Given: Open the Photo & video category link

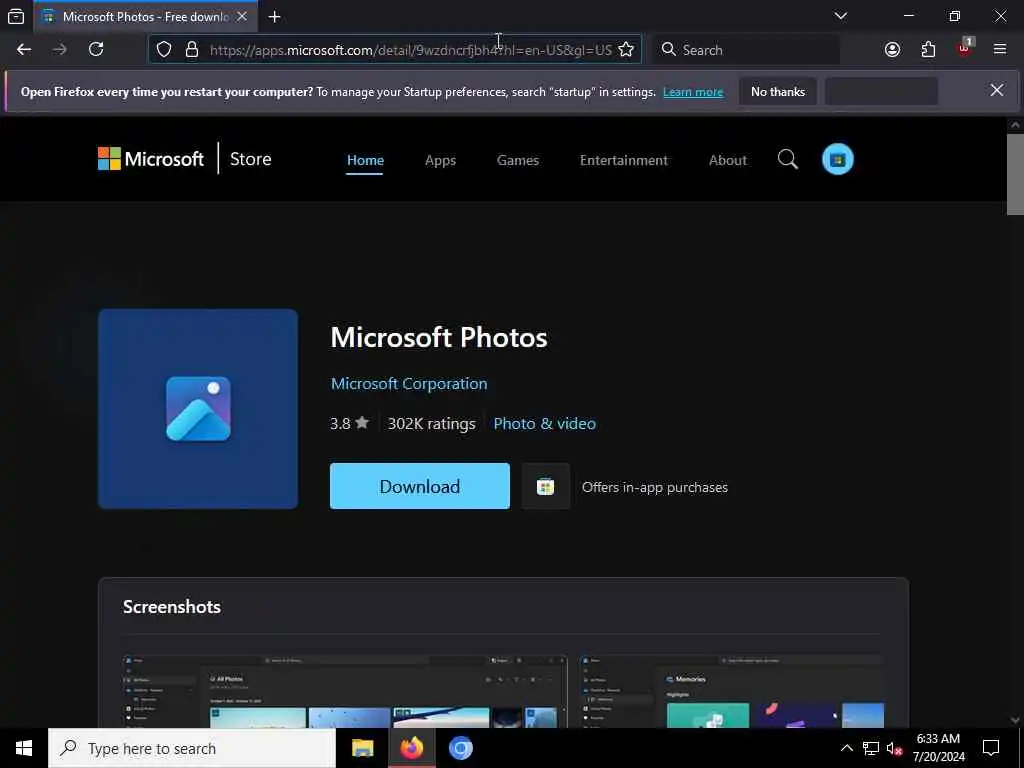Looking at the screenshot, I should (x=545, y=424).
